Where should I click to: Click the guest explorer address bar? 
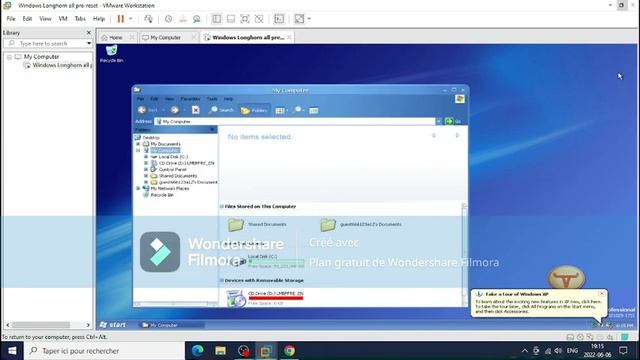pyautogui.click(x=295, y=122)
